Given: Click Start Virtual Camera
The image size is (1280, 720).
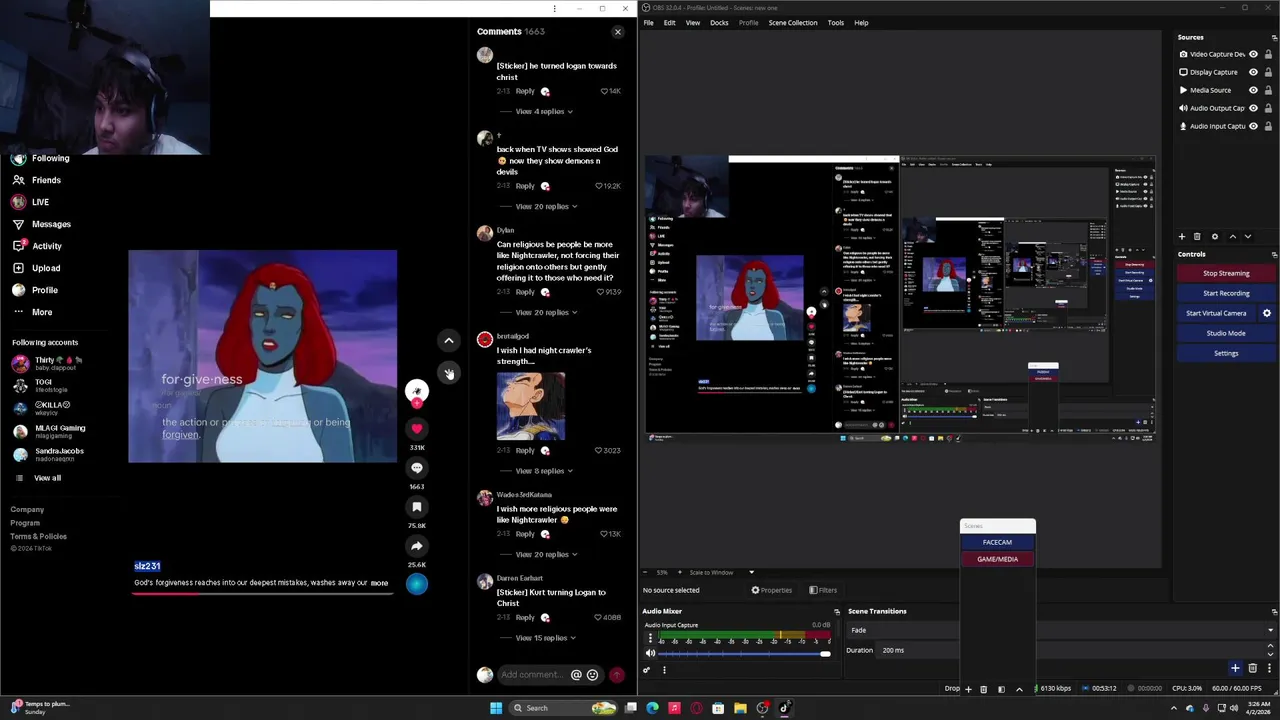Looking at the screenshot, I should [1216, 313].
